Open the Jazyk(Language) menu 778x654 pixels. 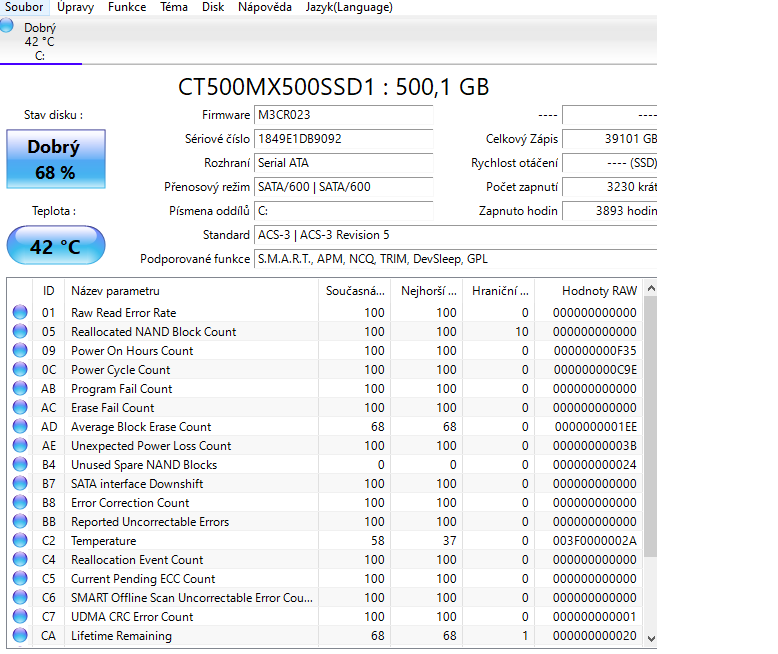tap(349, 7)
